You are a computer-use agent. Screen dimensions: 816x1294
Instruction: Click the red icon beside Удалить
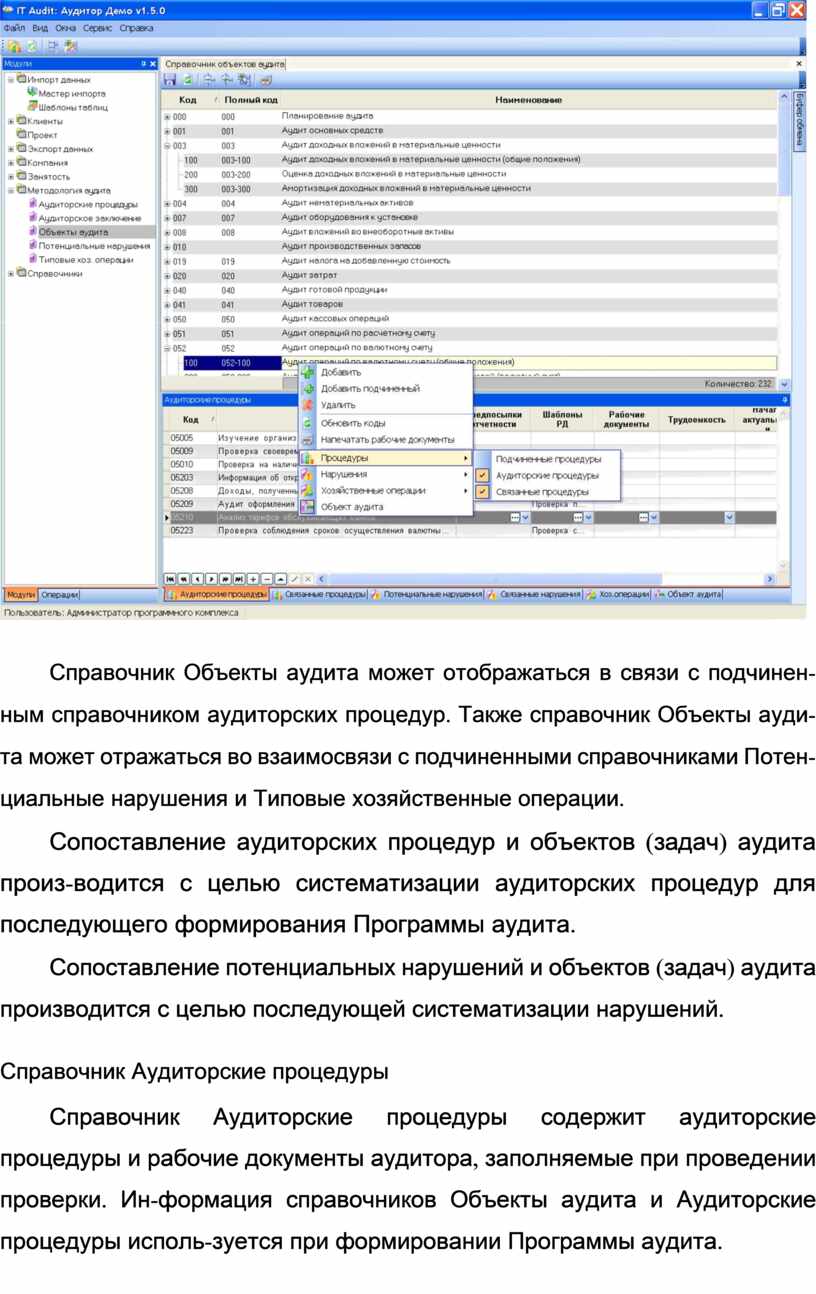[308, 405]
